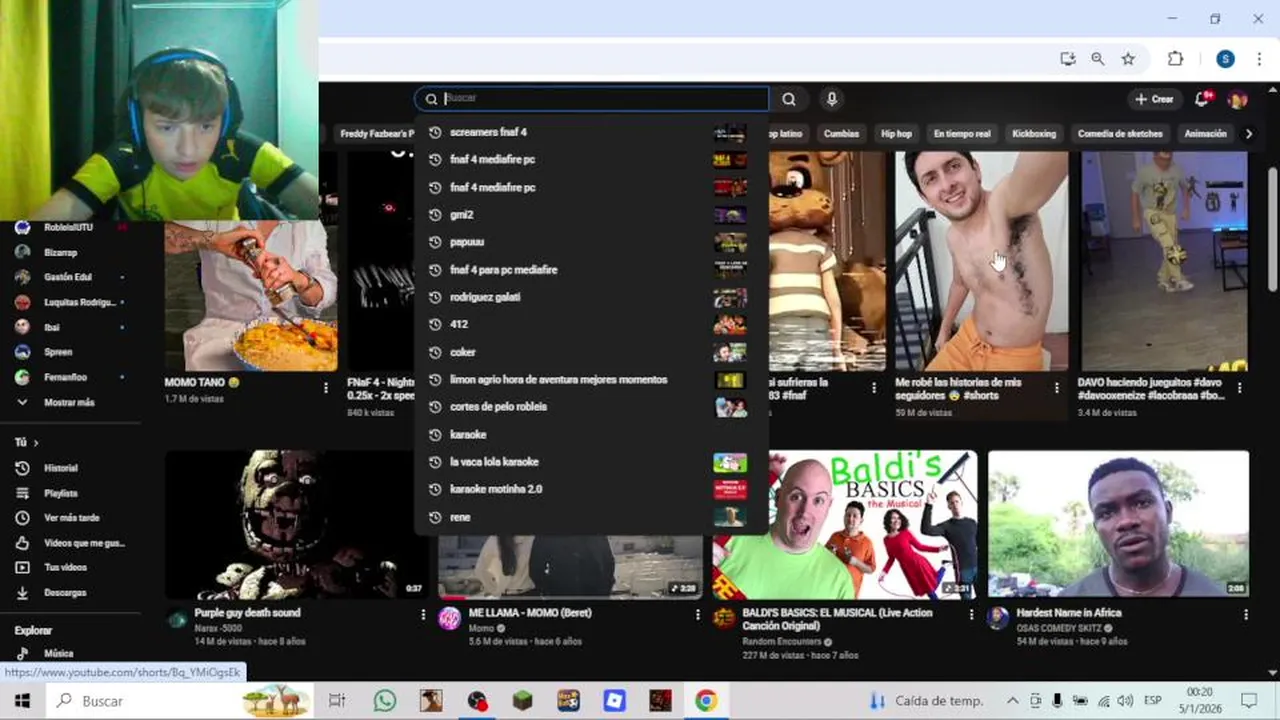Open the Random Encounters channel avatar
This screenshot has width=1280, height=720.
coord(724,618)
